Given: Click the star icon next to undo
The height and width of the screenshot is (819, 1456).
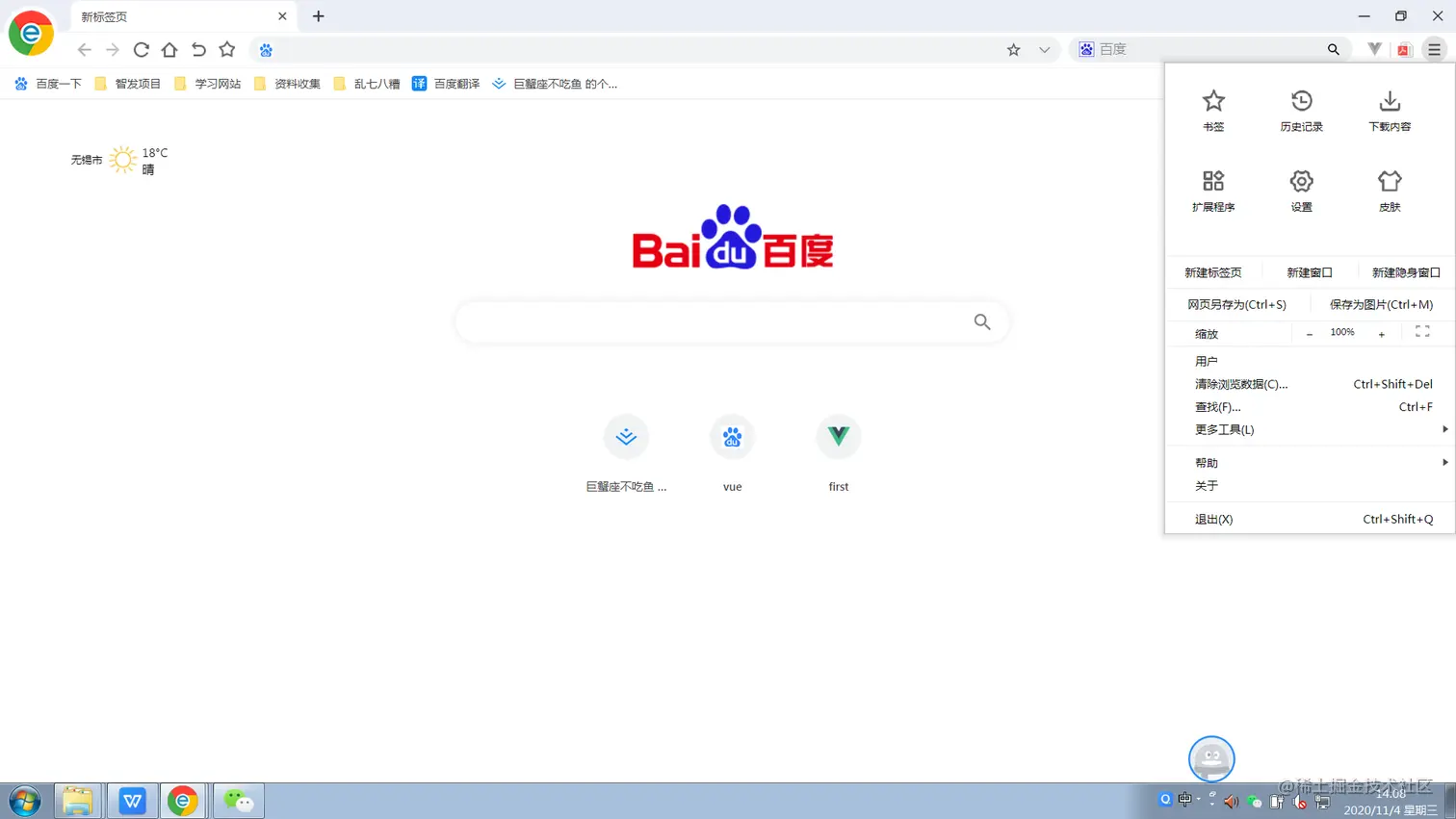Looking at the screenshot, I should pyautogui.click(x=227, y=50).
